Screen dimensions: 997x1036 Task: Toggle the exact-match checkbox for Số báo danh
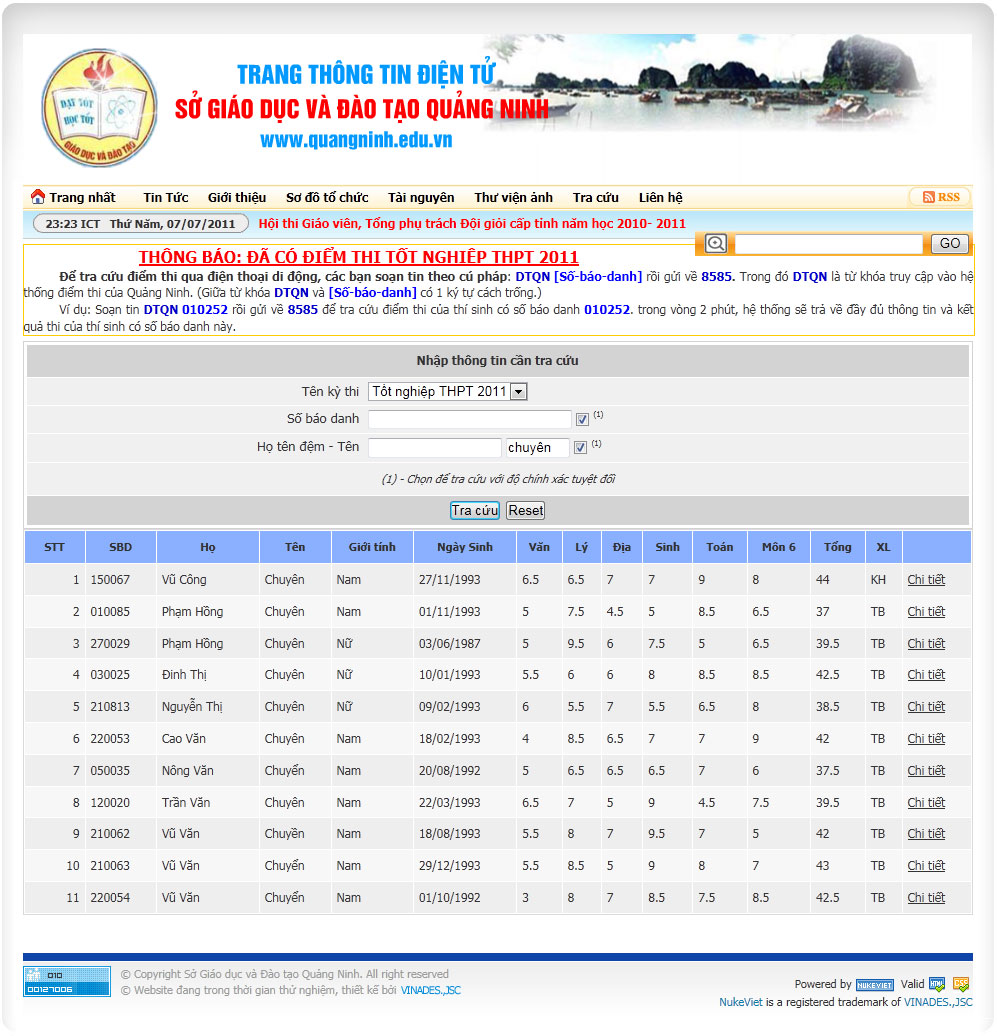582,420
